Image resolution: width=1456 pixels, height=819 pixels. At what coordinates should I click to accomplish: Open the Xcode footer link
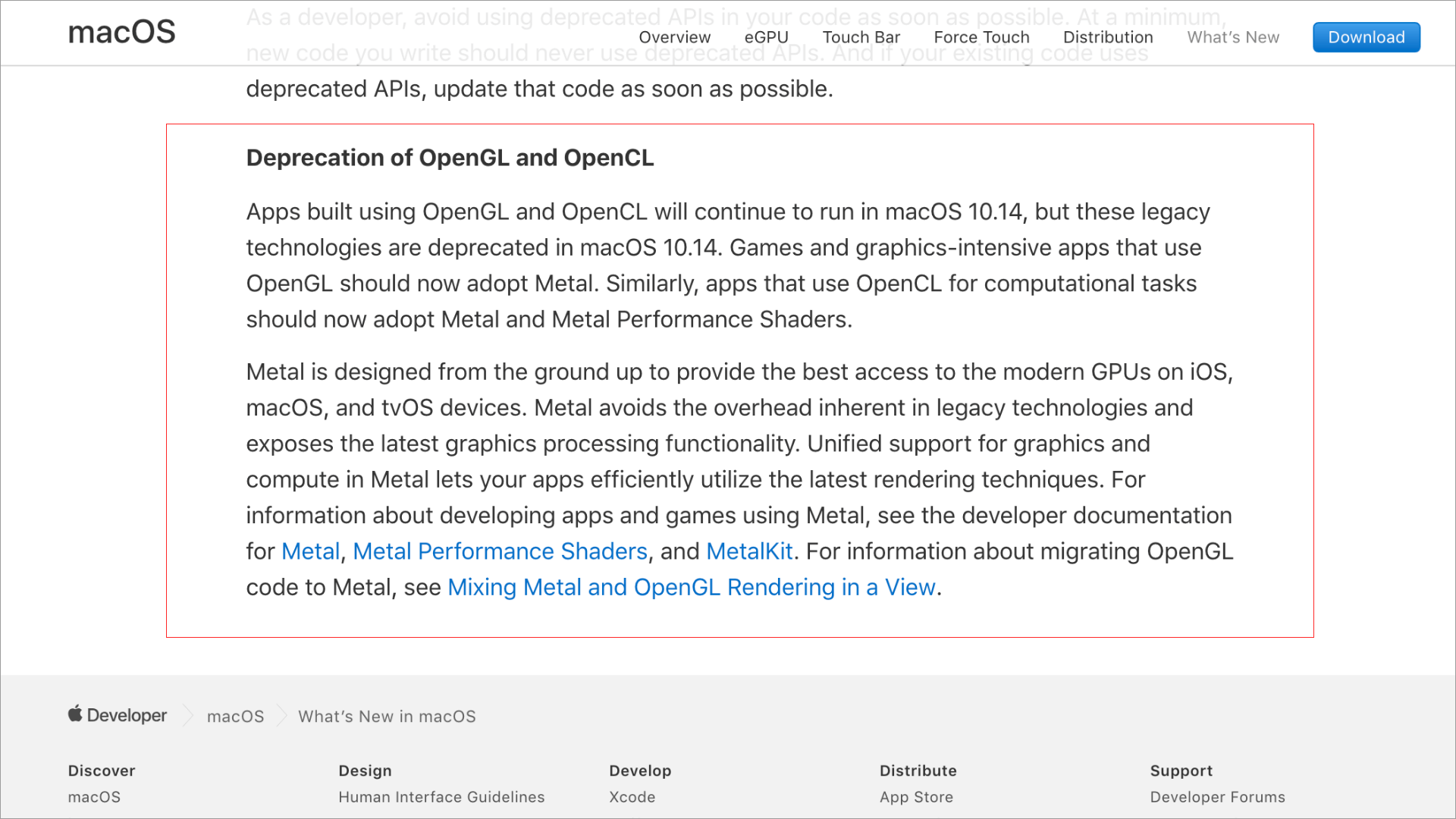632,797
